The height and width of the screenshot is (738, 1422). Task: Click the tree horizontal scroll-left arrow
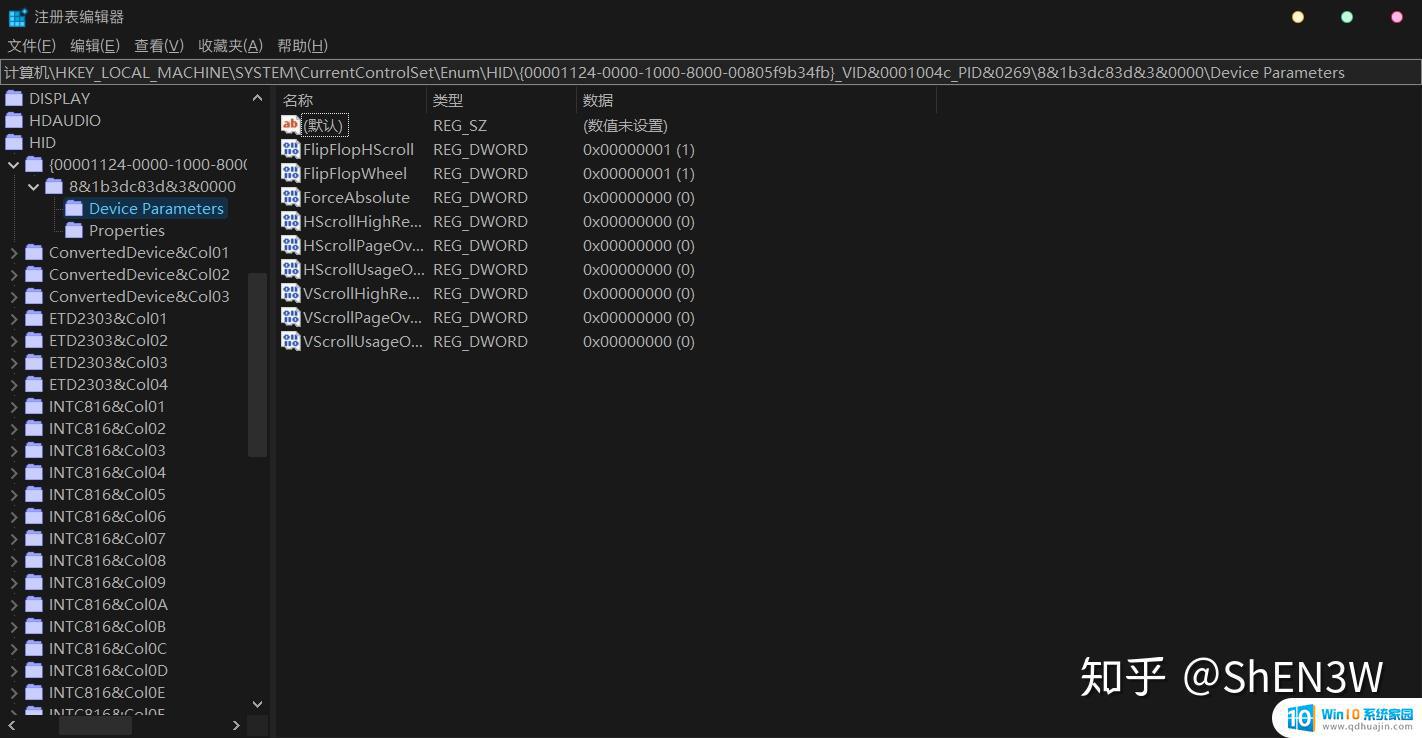tap(11, 725)
